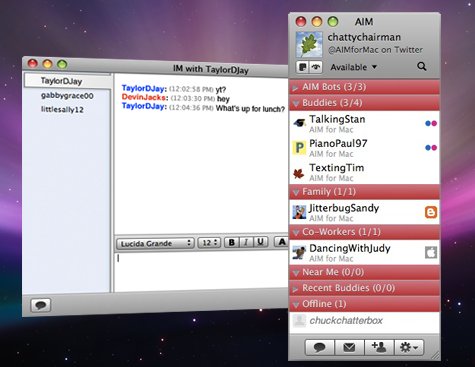Image resolution: width=475 pixels, height=367 pixels.
Task: Switch to gabbygrace00 conversation tab
Action: pyautogui.click(x=67, y=96)
